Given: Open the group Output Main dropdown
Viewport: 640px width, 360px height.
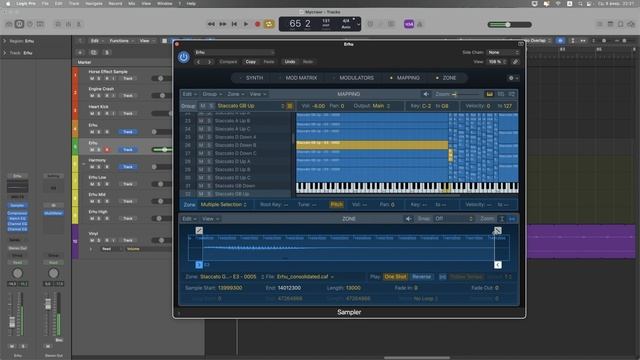Looking at the screenshot, I should tap(382, 106).
